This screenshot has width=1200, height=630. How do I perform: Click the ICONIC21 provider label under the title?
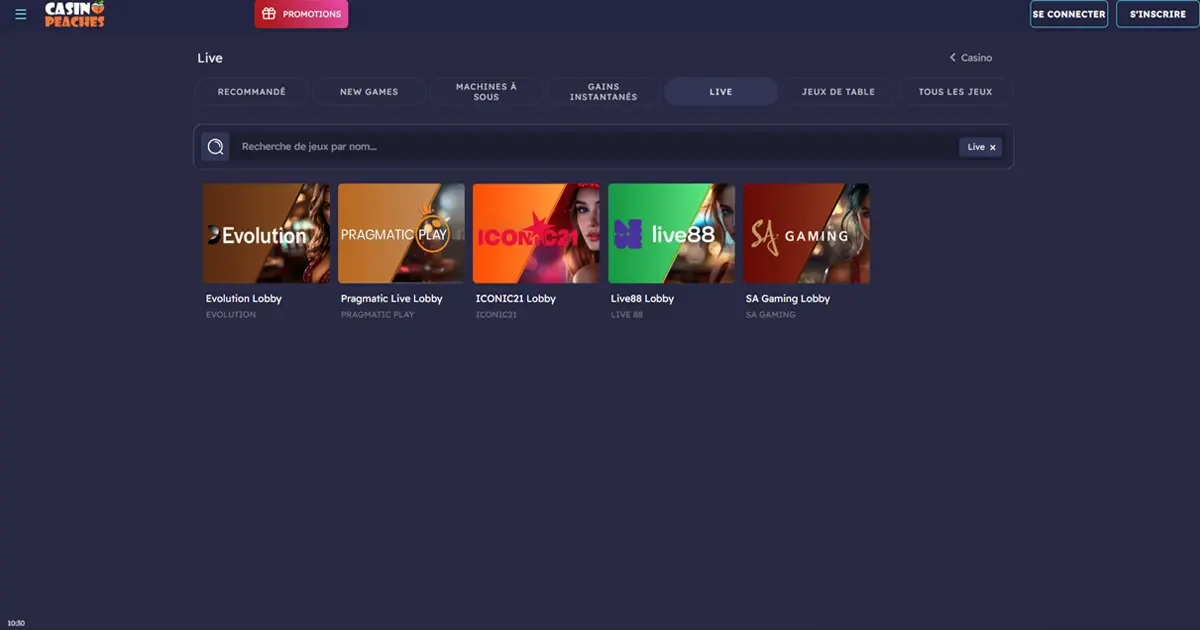(x=497, y=315)
